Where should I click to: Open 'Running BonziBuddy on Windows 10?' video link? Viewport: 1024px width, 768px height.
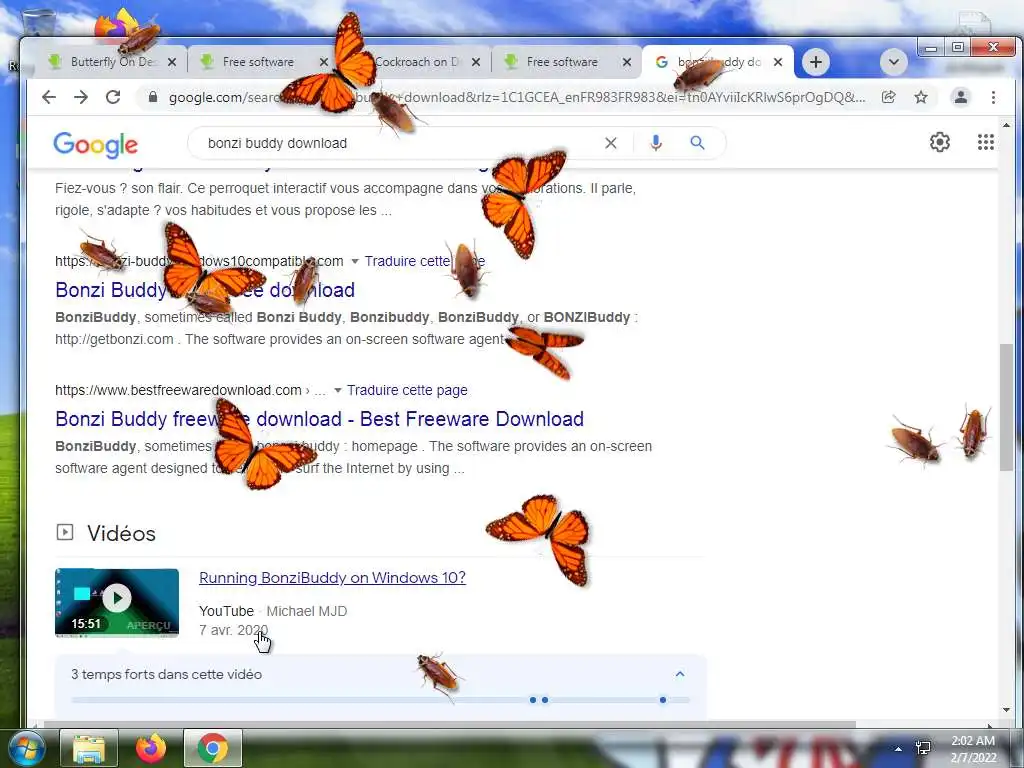(332, 578)
